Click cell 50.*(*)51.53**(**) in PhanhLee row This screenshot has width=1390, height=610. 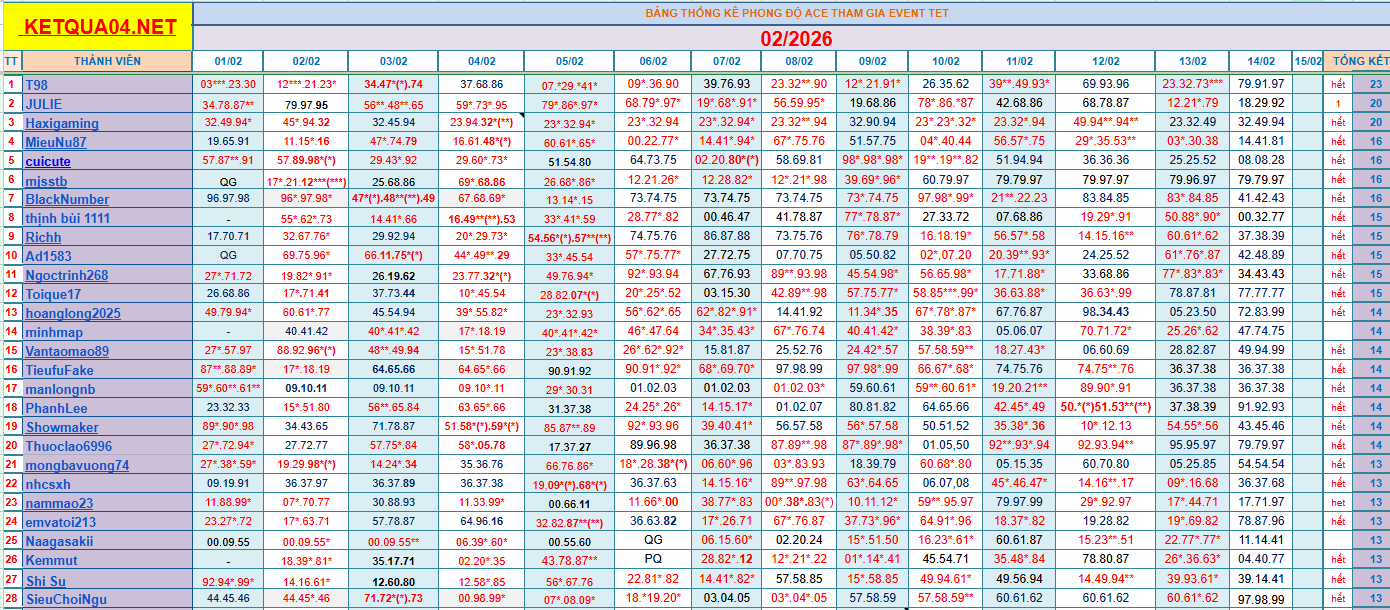click(x=1105, y=408)
